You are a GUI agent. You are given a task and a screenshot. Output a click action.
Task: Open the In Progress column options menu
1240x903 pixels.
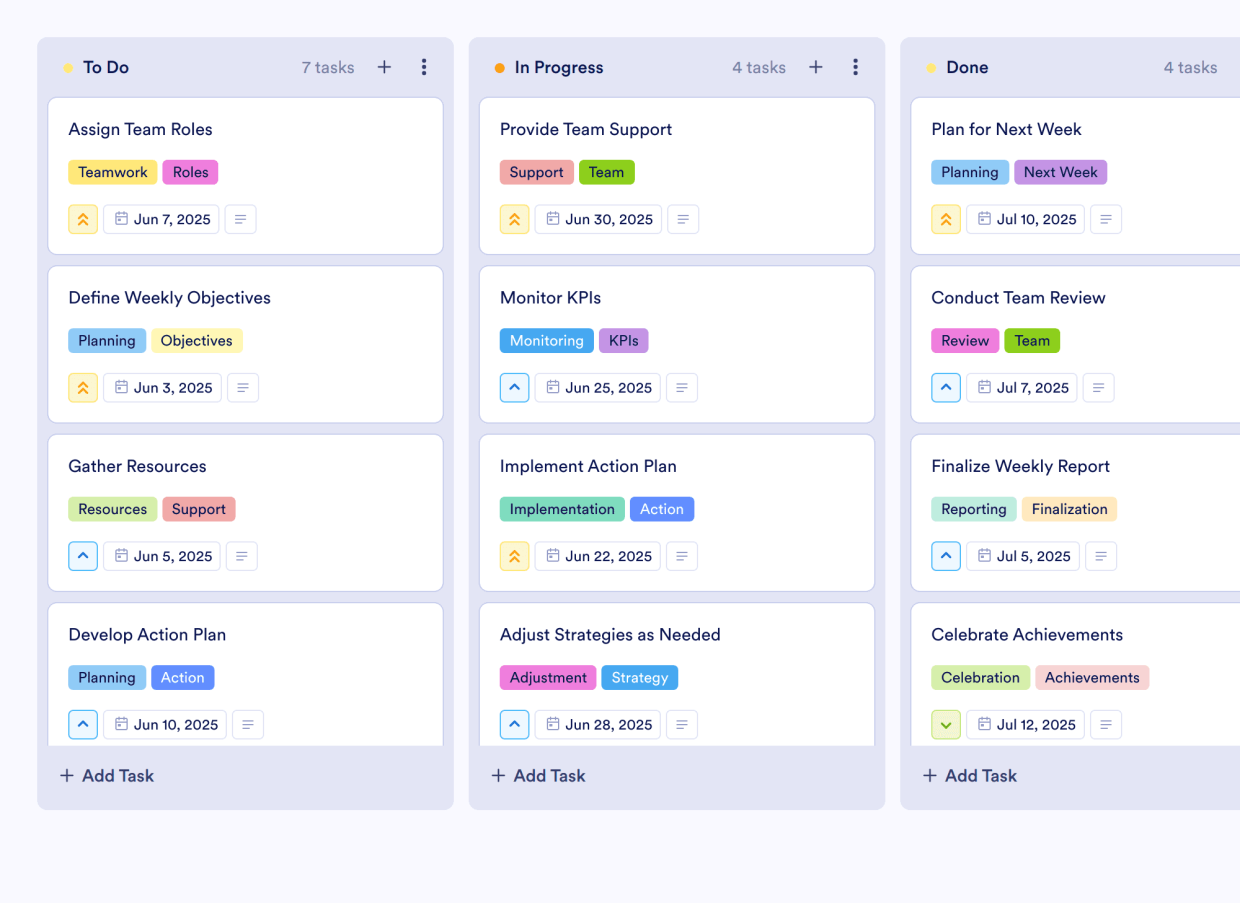click(855, 67)
